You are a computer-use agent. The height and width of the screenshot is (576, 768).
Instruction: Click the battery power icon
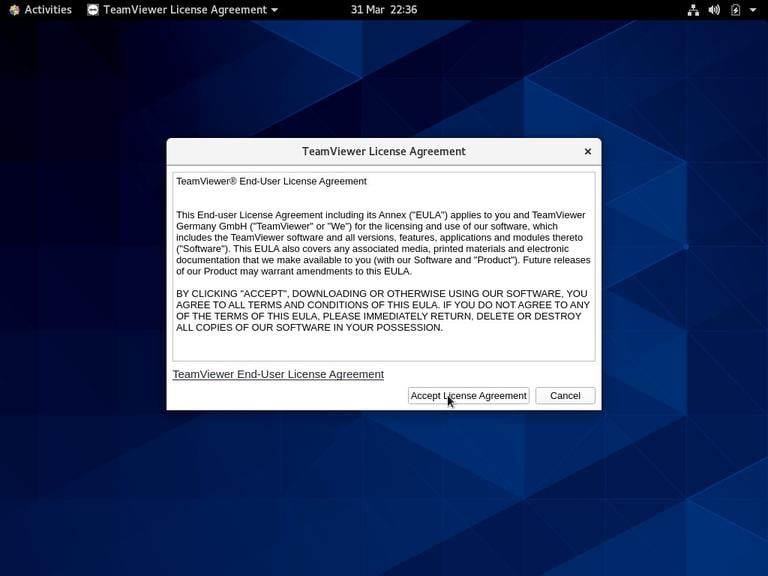click(735, 10)
